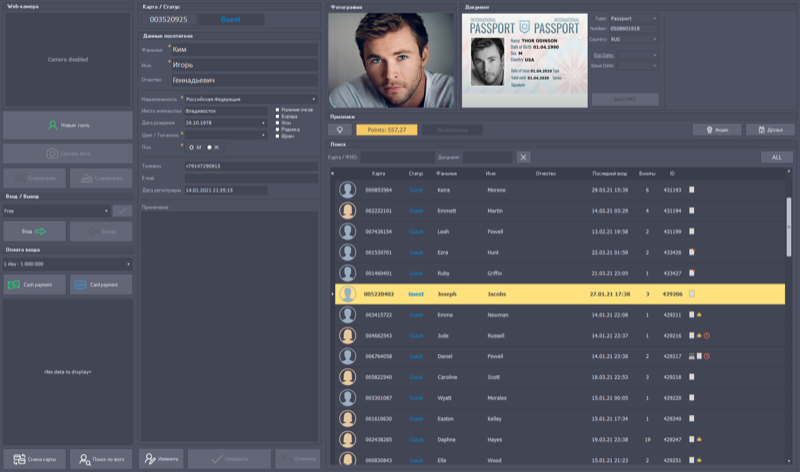Start Поиск по фото photo search
The width and height of the screenshot is (800, 472).
[x=101, y=459]
